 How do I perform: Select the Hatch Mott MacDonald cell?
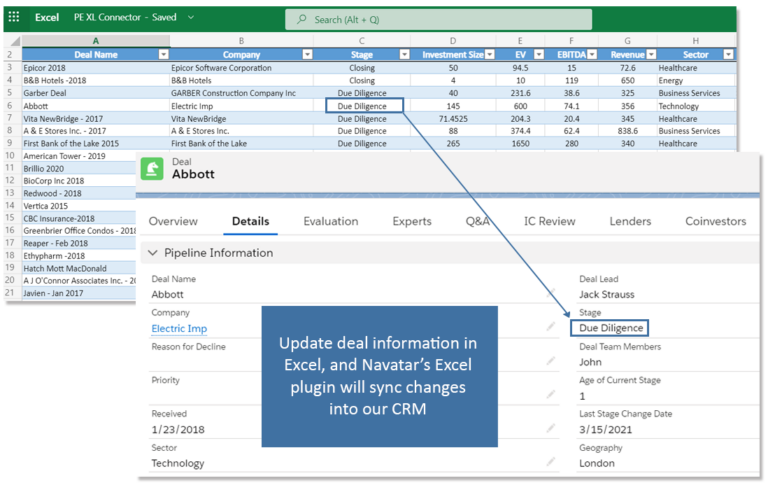pyautogui.click(x=78, y=268)
